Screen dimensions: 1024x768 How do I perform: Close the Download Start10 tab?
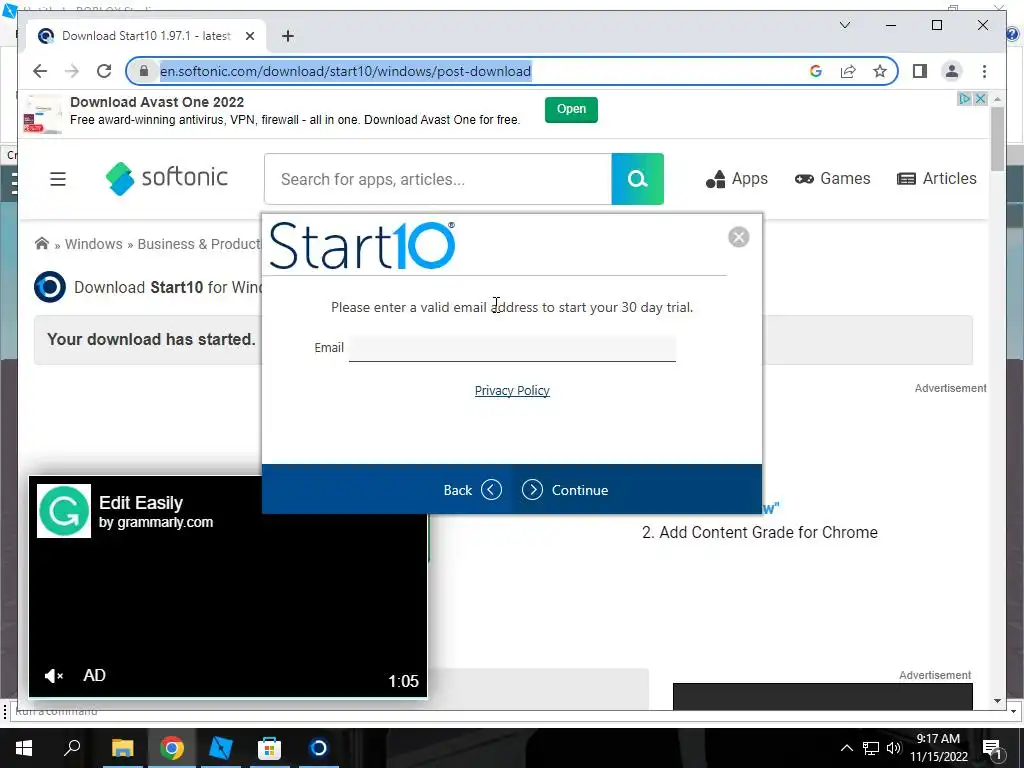[x=249, y=36]
